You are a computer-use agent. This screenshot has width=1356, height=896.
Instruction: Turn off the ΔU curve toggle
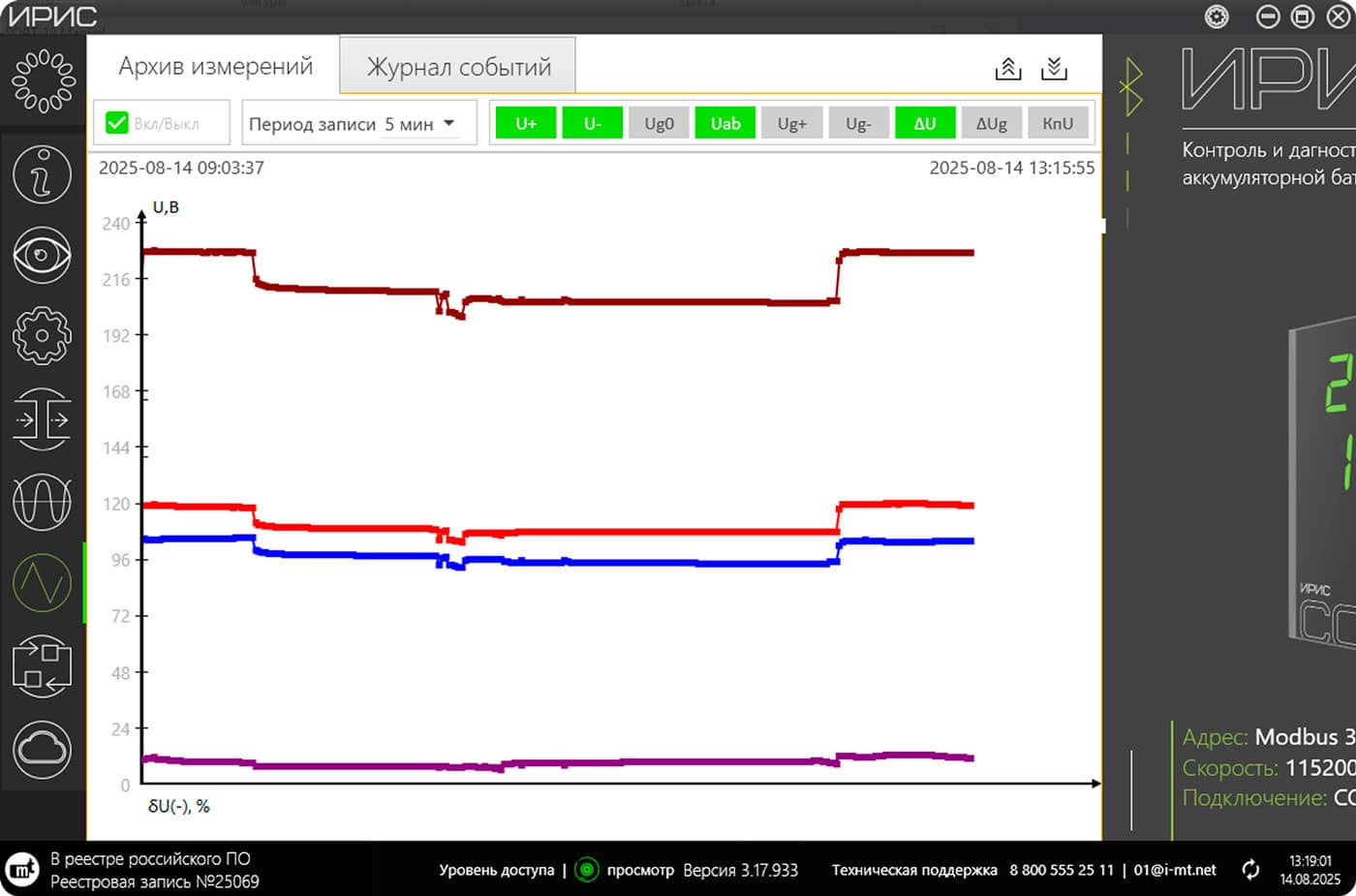(x=924, y=123)
